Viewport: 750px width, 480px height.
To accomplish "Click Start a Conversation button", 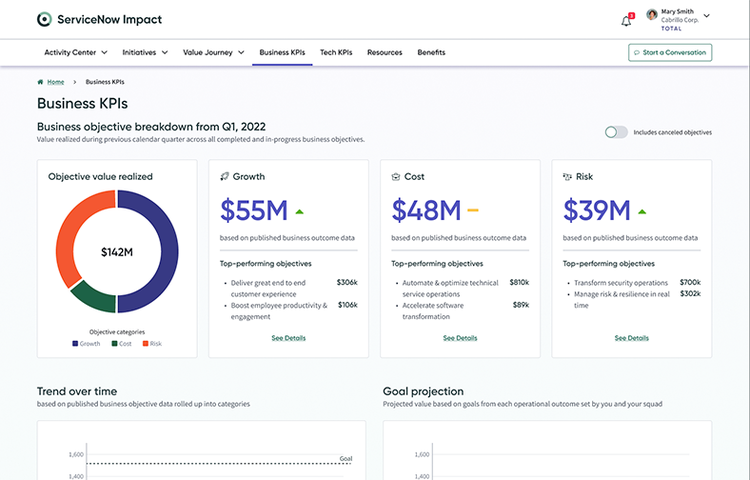I will pyautogui.click(x=670, y=53).
